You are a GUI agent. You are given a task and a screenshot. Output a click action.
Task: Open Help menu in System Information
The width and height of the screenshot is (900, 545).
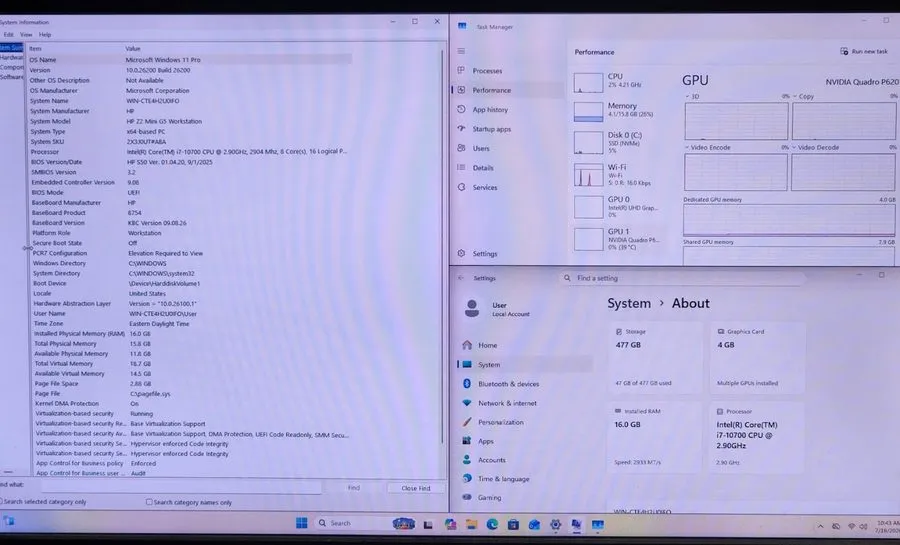[45, 34]
